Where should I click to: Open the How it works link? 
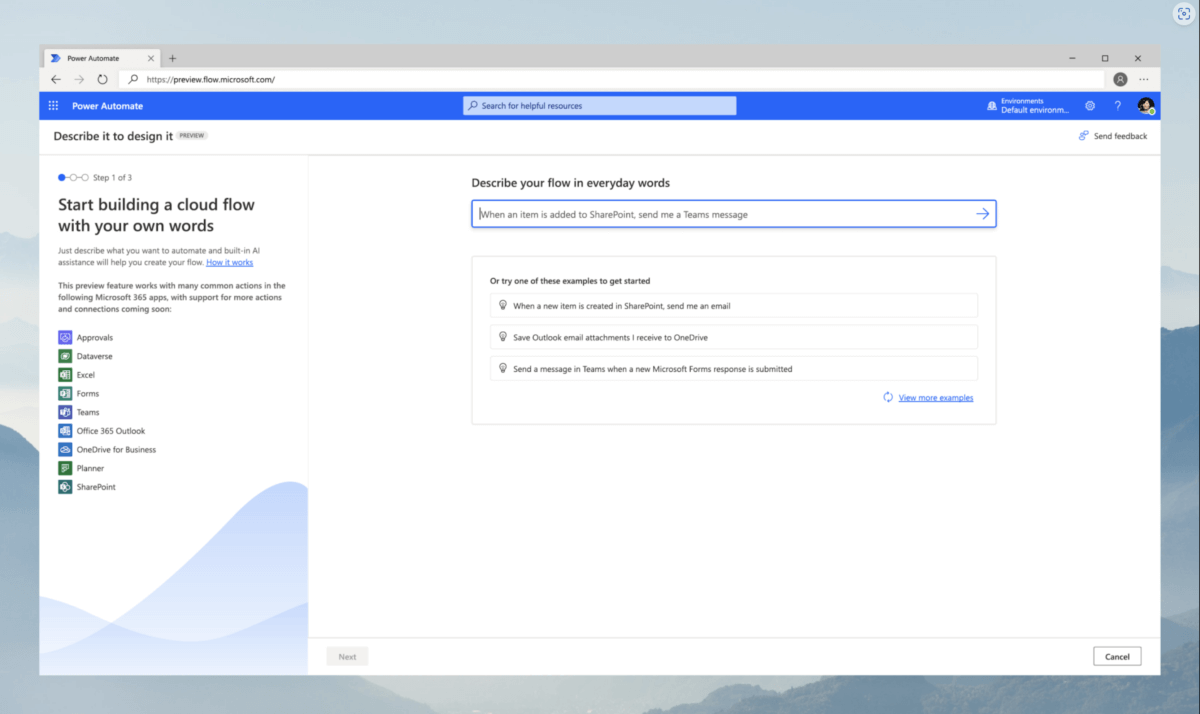click(230, 262)
